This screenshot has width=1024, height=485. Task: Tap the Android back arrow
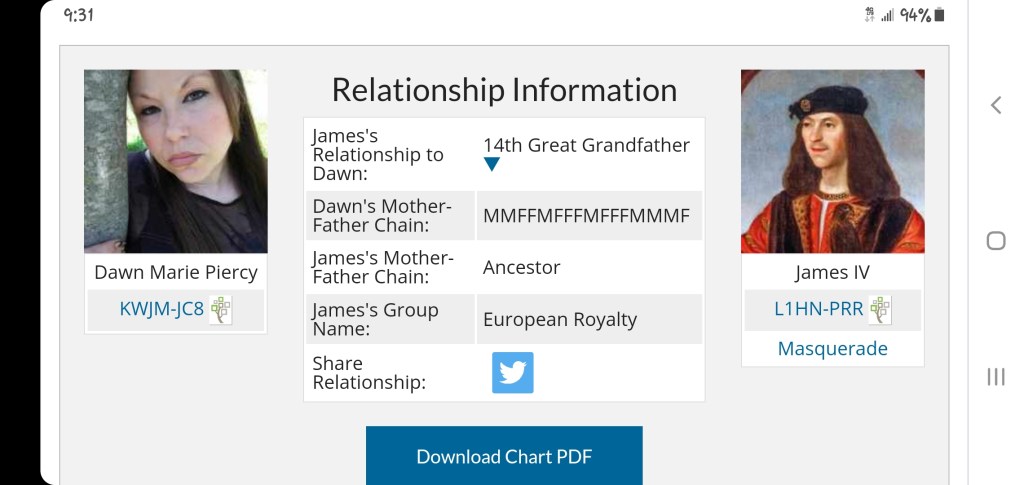995,105
